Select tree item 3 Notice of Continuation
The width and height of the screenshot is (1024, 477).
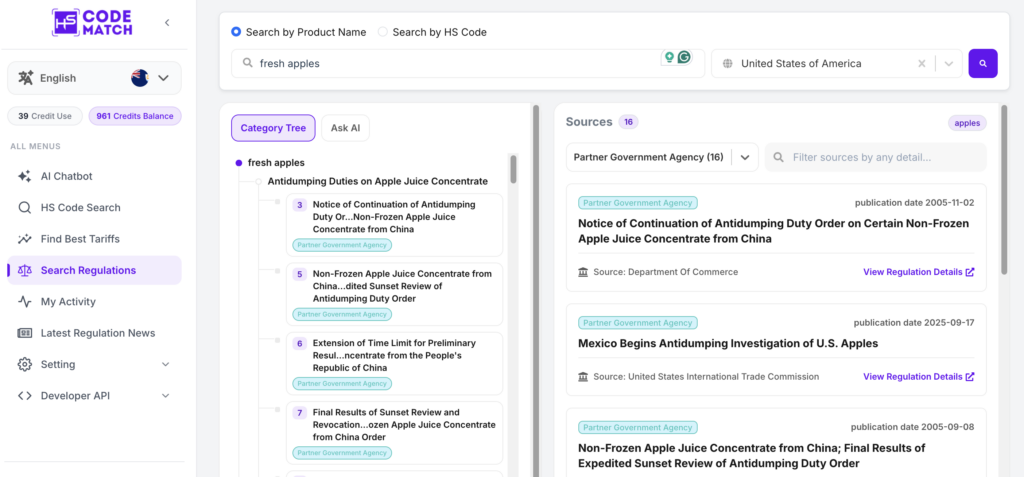click(394, 225)
